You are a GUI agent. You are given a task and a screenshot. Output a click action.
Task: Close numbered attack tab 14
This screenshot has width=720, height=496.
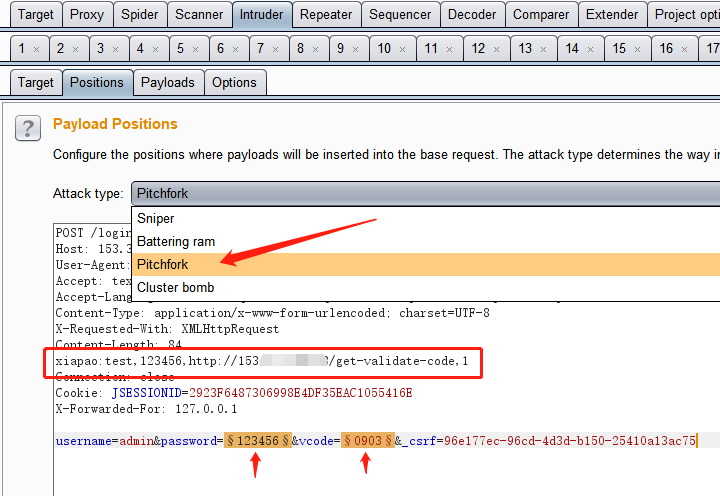click(x=588, y=49)
